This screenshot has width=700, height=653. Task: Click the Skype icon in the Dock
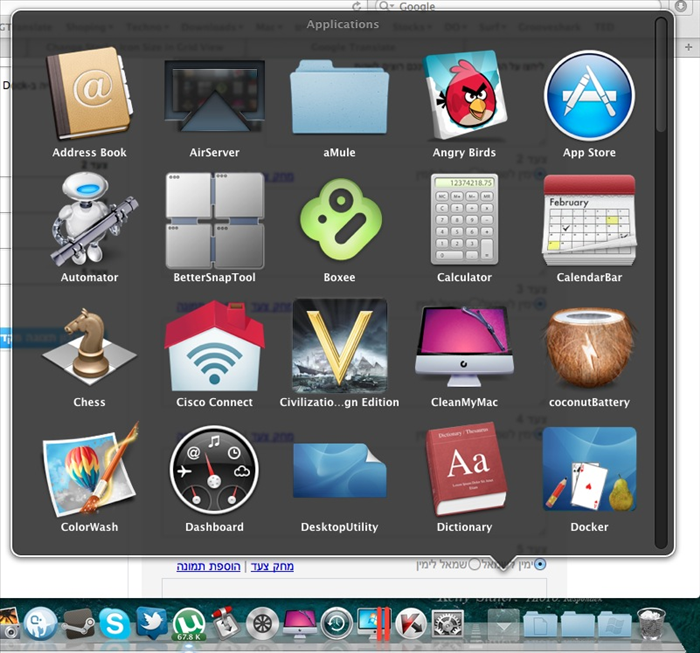click(114, 623)
